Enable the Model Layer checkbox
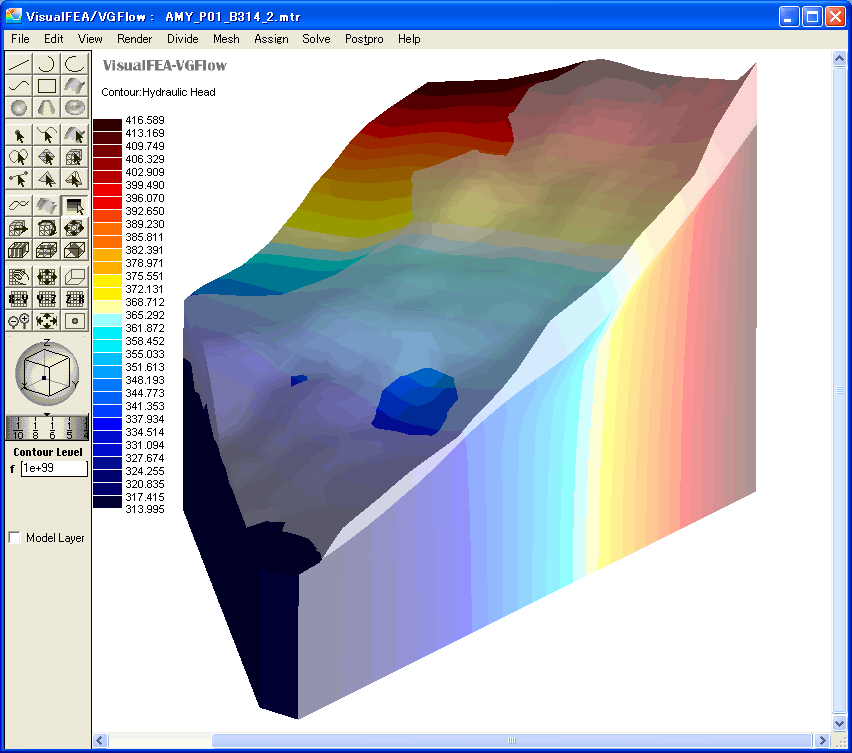This screenshot has height=753, width=852. [15, 538]
